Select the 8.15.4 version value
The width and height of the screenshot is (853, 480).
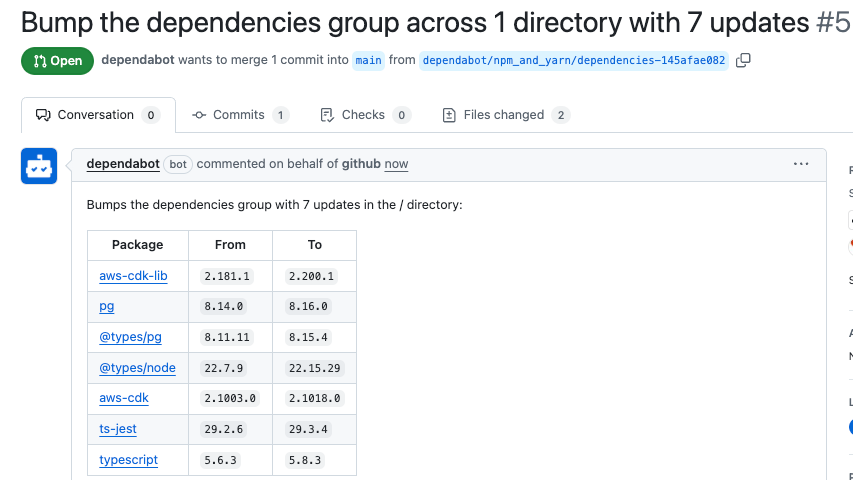click(308, 337)
